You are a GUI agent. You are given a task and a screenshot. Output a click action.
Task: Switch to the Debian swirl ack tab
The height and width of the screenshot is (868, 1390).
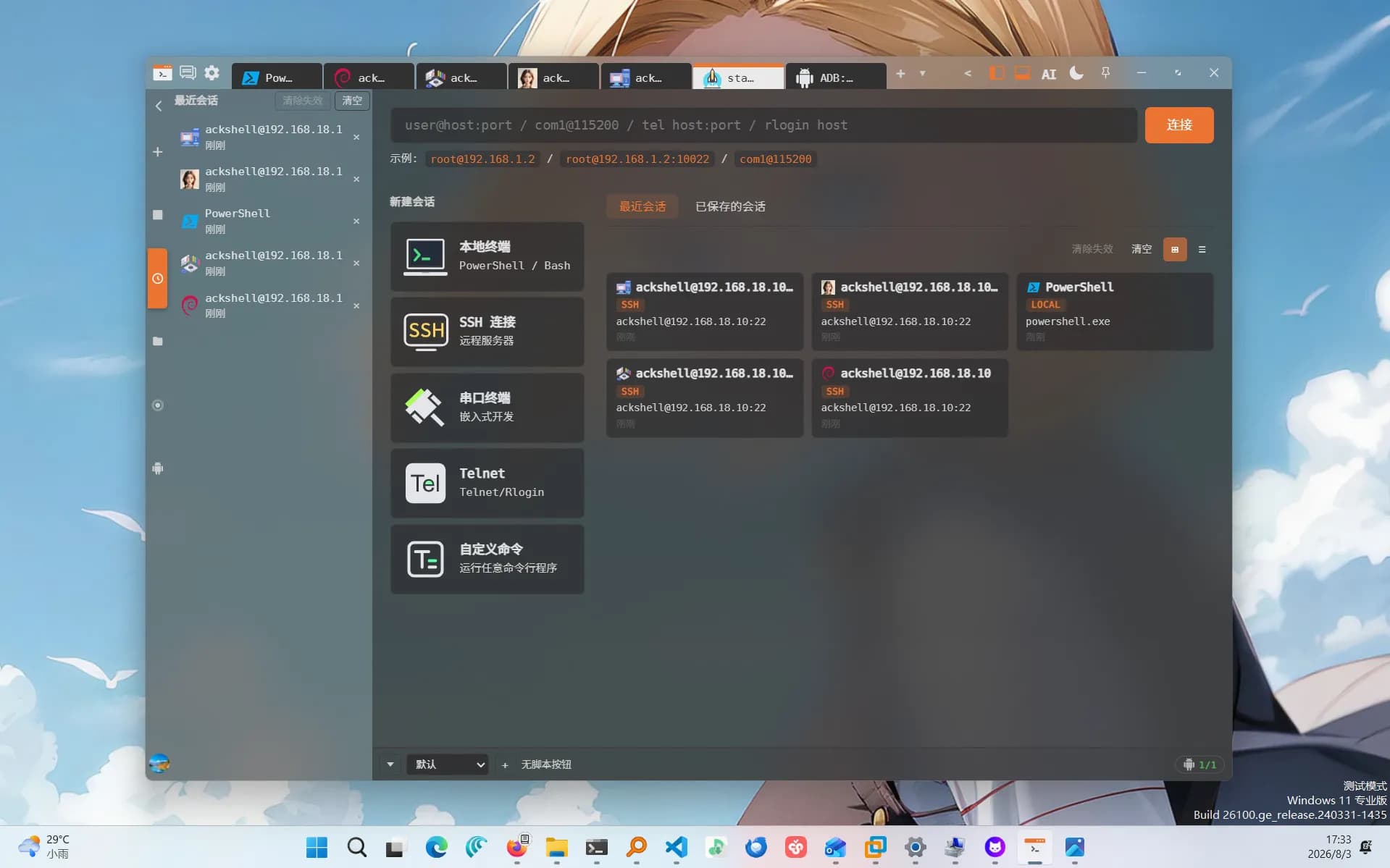tap(369, 77)
